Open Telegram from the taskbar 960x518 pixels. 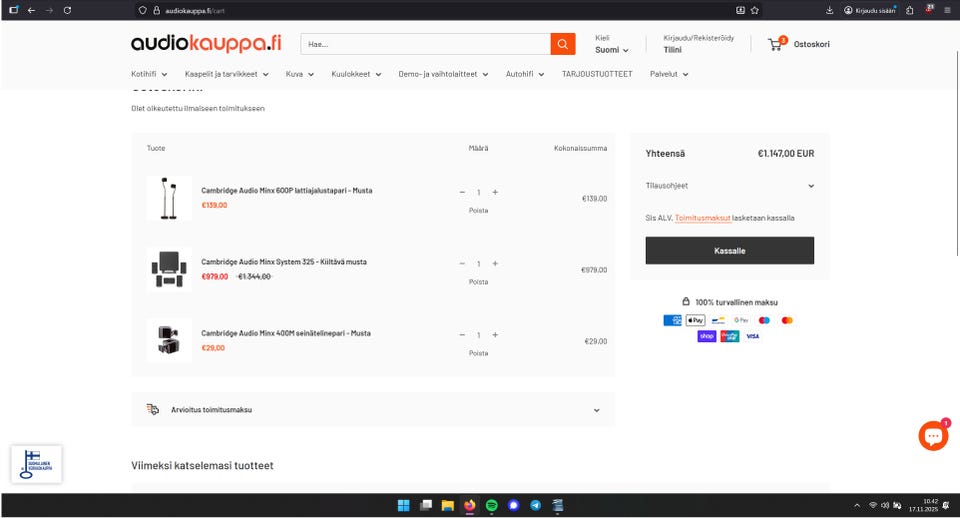click(536, 505)
